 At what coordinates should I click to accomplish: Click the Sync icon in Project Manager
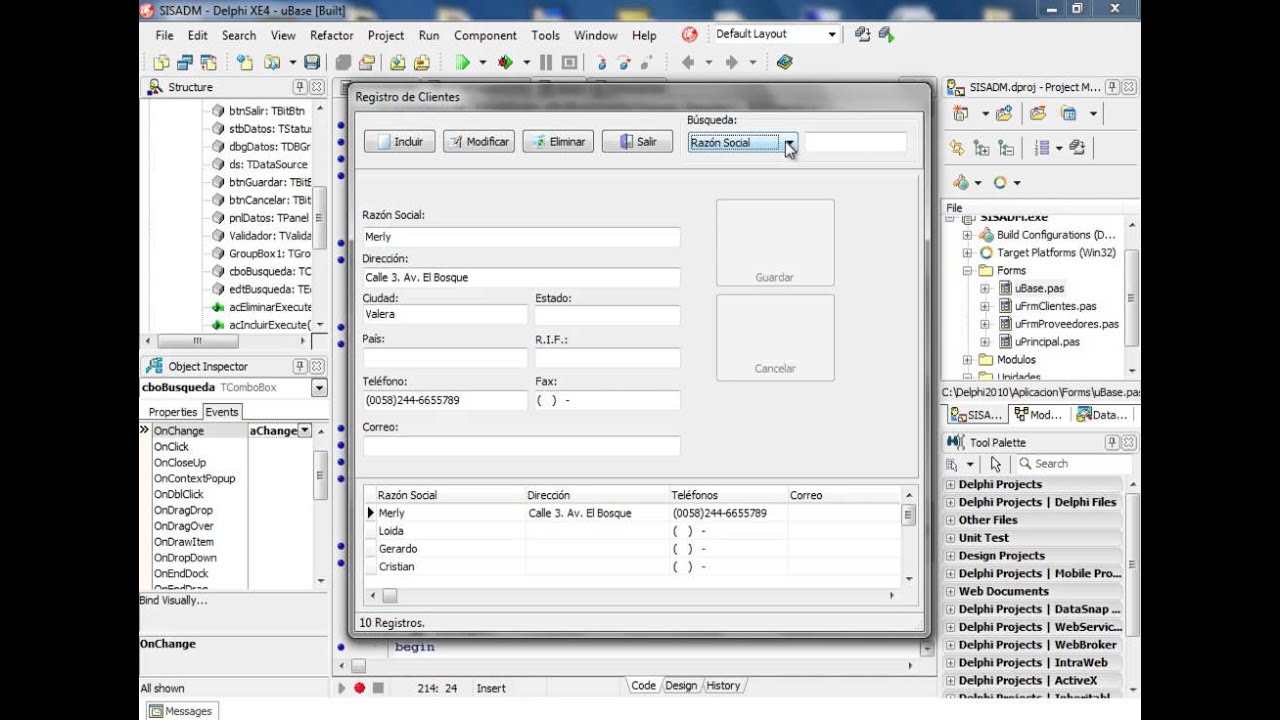coord(958,148)
